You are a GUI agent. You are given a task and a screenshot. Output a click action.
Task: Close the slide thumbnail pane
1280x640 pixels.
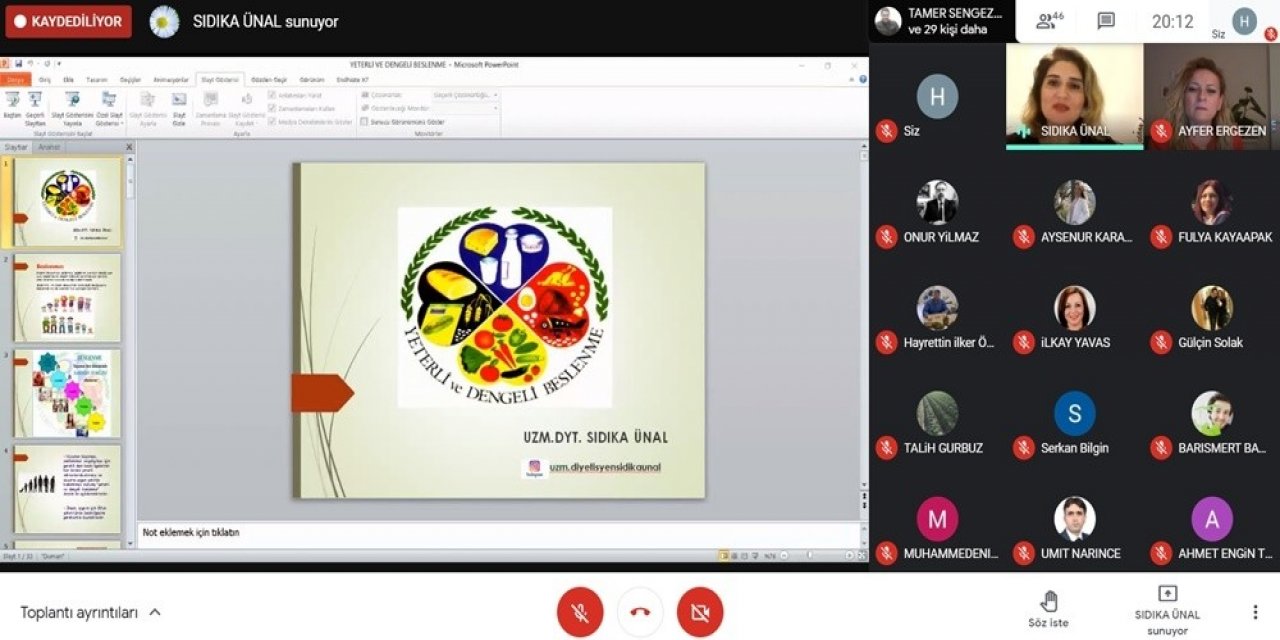(x=128, y=147)
